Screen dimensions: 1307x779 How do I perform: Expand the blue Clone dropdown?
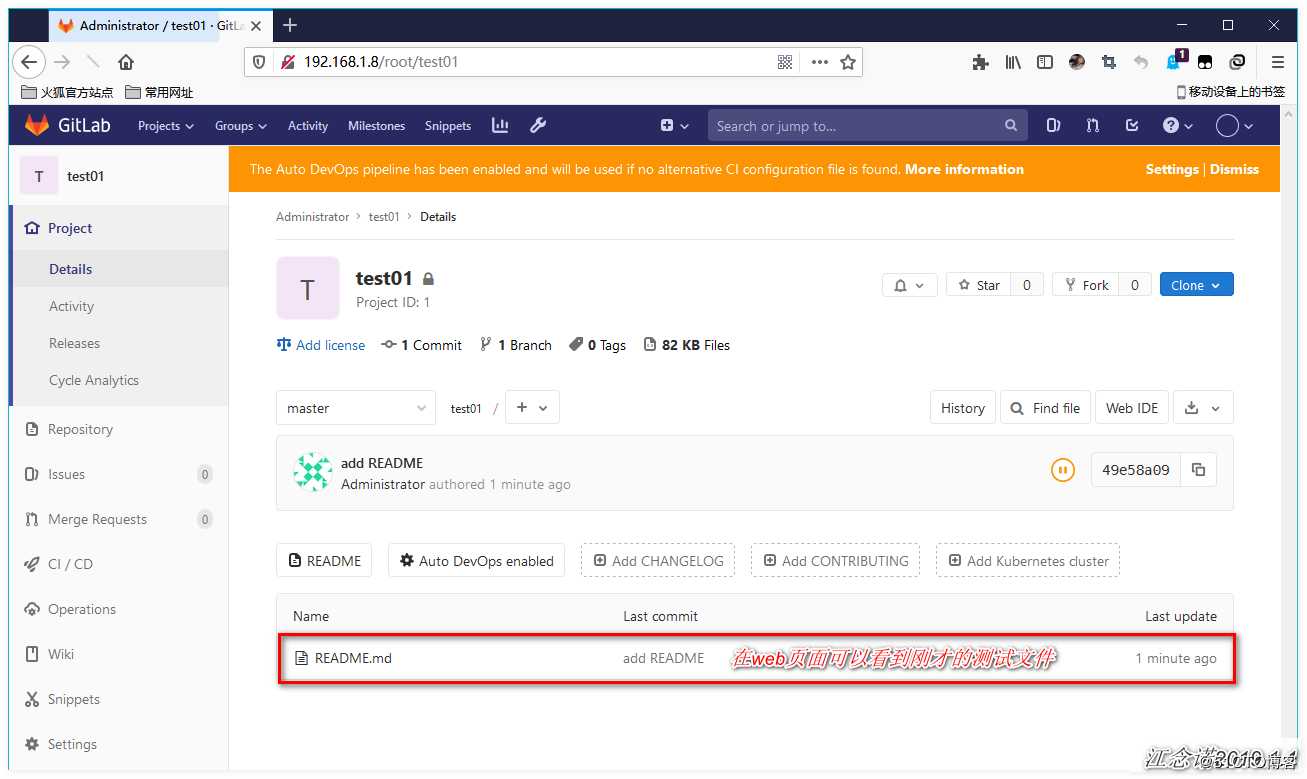point(1196,285)
